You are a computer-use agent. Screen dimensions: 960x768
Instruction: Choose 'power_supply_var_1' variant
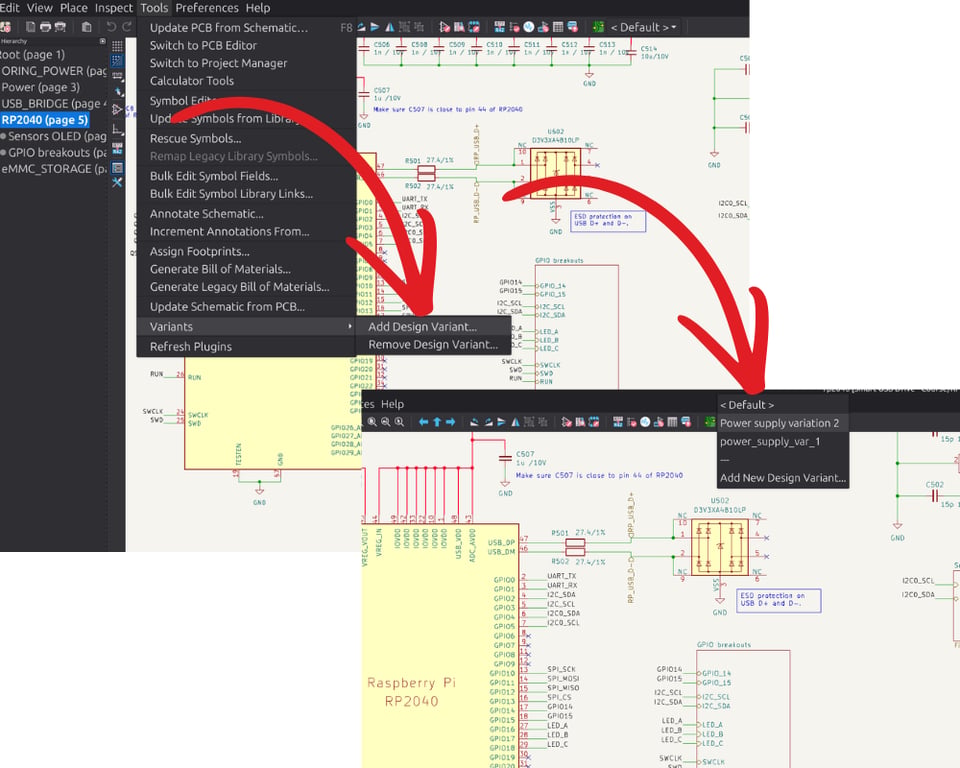(x=770, y=442)
